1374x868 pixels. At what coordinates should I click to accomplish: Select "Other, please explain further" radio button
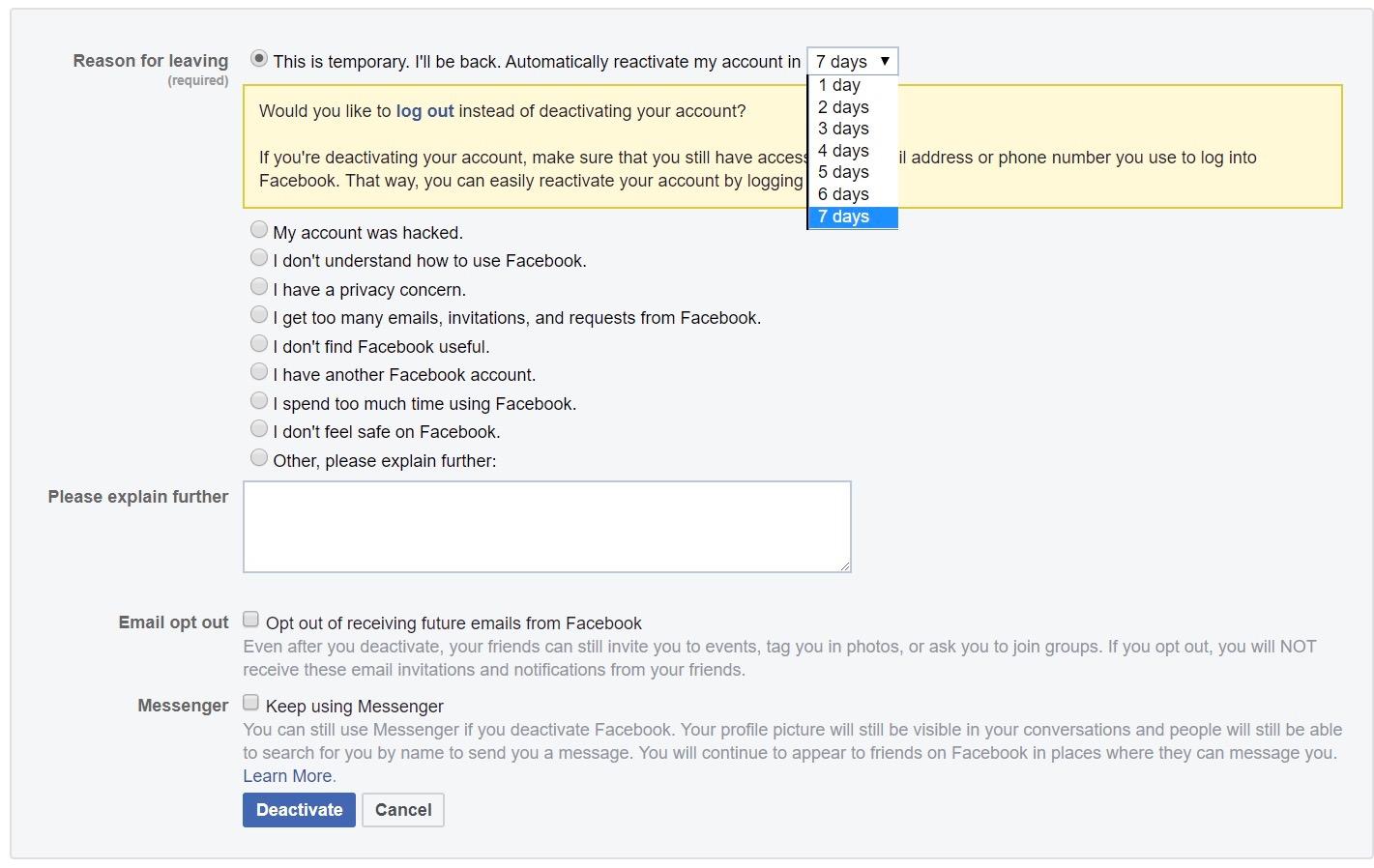pyautogui.click(x=259, y=458)
